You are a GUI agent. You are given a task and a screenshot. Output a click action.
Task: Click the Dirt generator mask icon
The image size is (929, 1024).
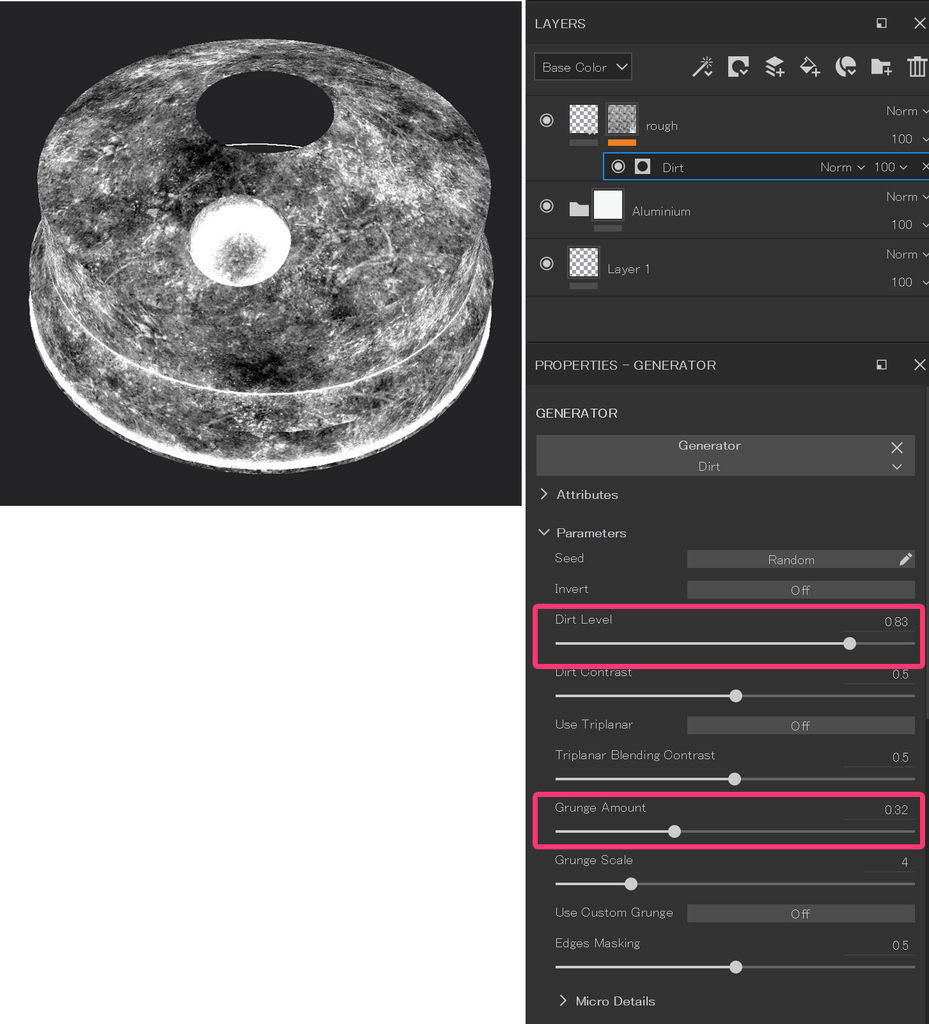[x=642, y=167]
